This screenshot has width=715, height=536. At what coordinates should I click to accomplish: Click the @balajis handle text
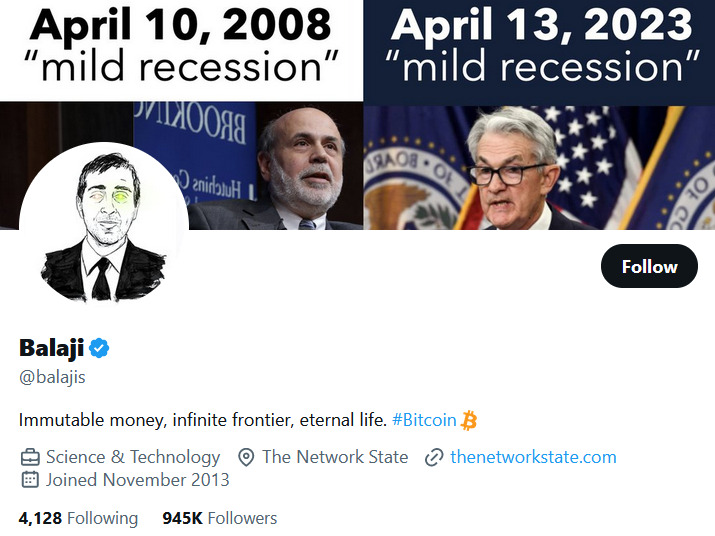tap(52, 378)
